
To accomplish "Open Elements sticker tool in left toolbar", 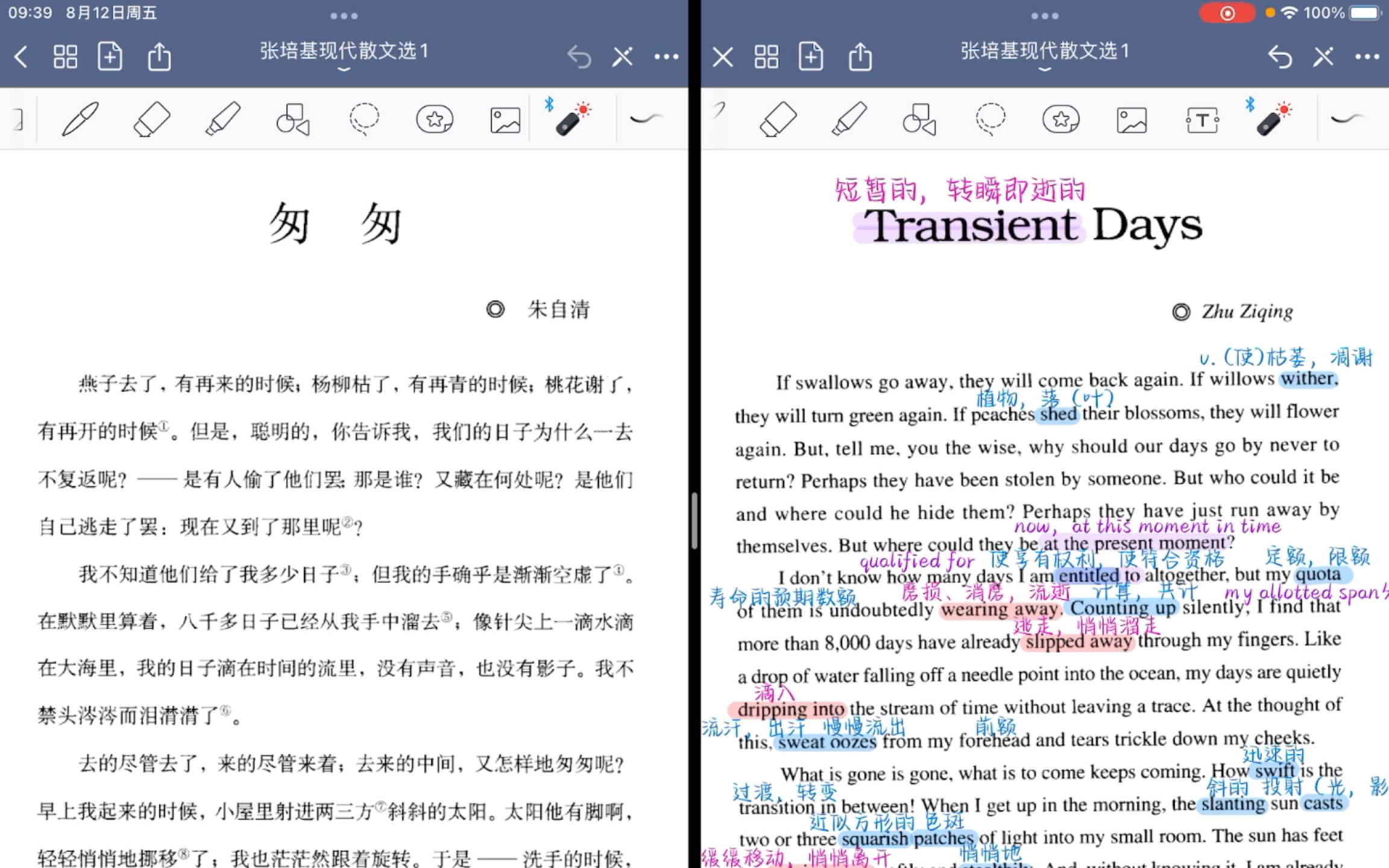I will (x=435, y=119).
